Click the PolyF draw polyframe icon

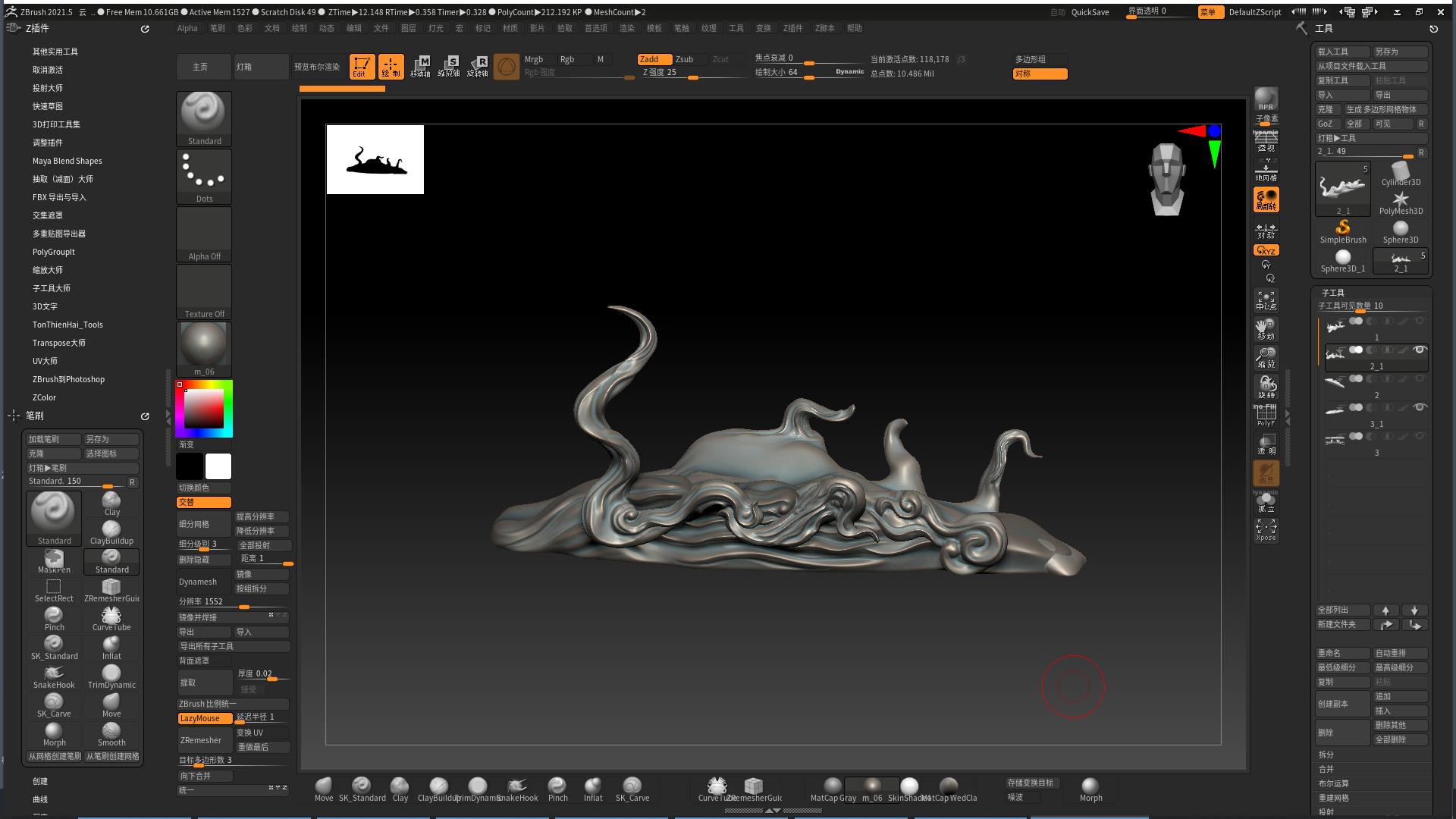pyautogui.click(x=1266, y=415)
